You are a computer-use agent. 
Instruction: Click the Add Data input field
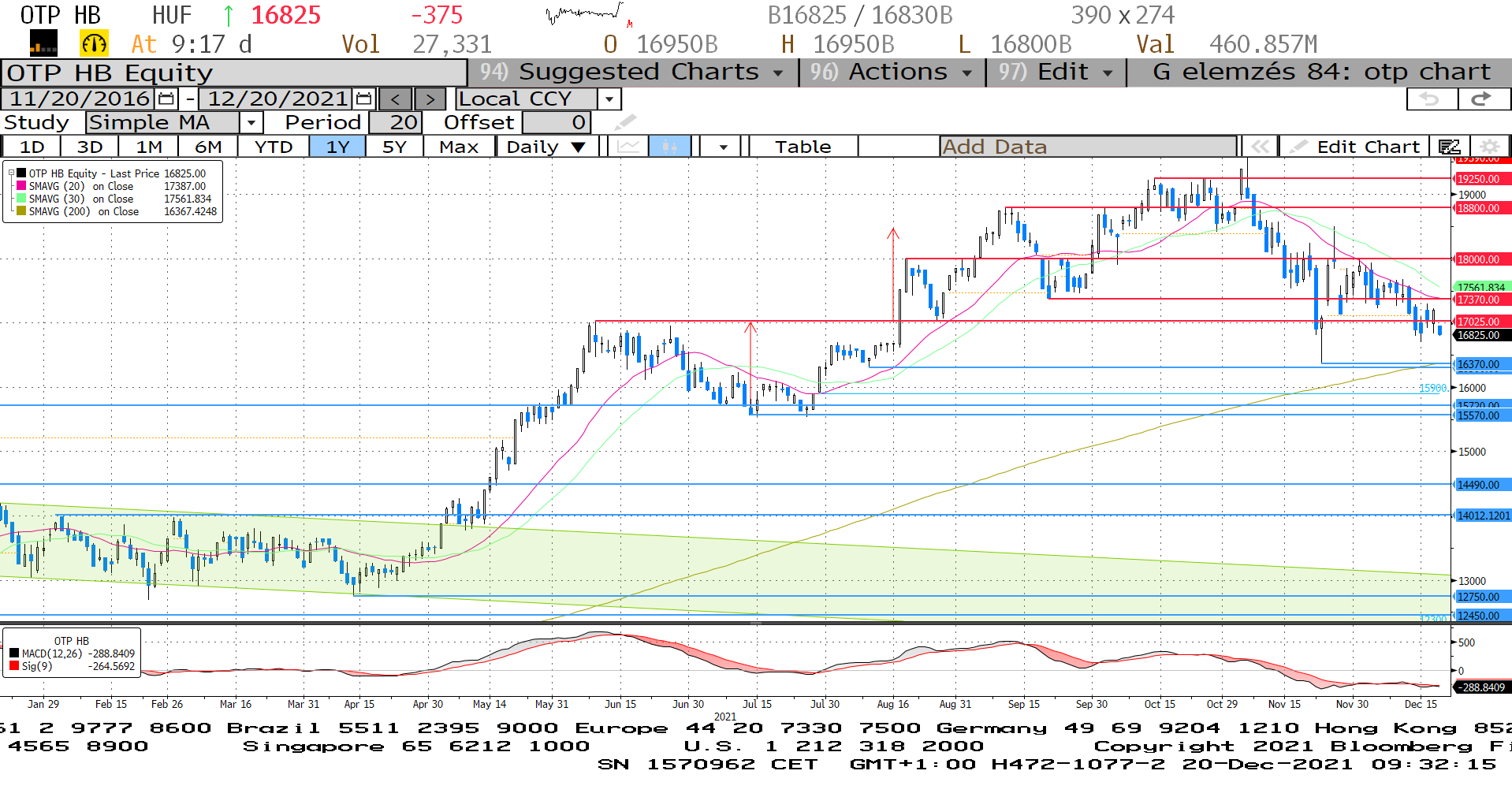click(1088, 147)
